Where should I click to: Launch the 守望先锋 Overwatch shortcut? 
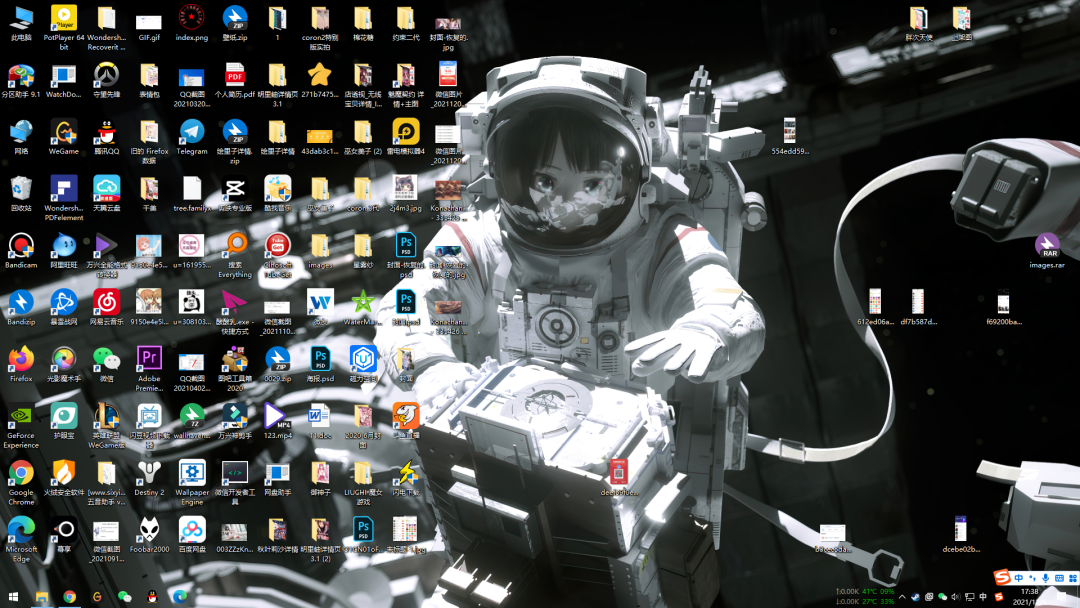point(106,80)
